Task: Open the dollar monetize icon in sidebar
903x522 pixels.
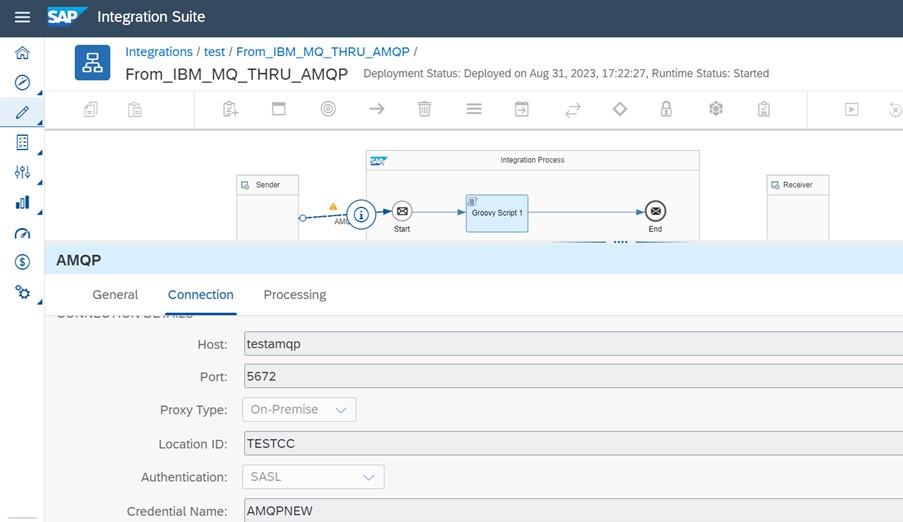Action: (22, 262)
